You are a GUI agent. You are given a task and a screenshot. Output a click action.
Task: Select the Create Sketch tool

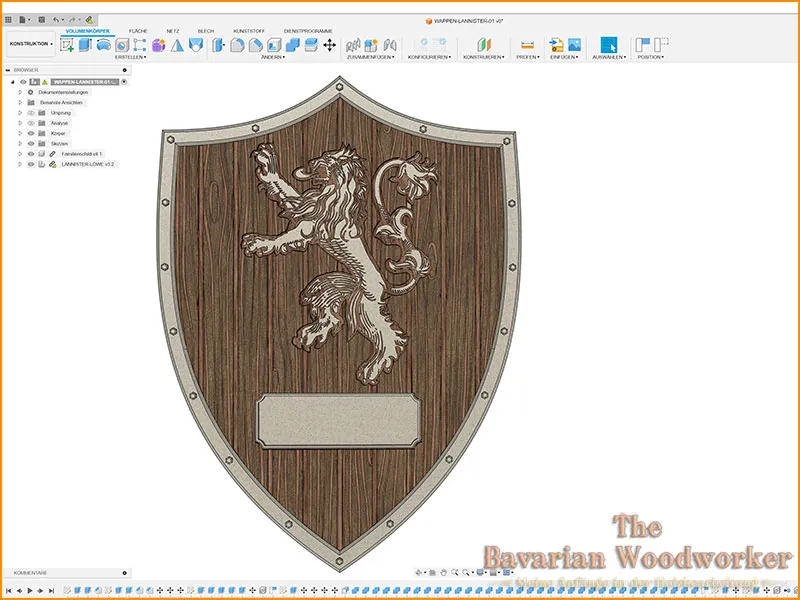67,45
